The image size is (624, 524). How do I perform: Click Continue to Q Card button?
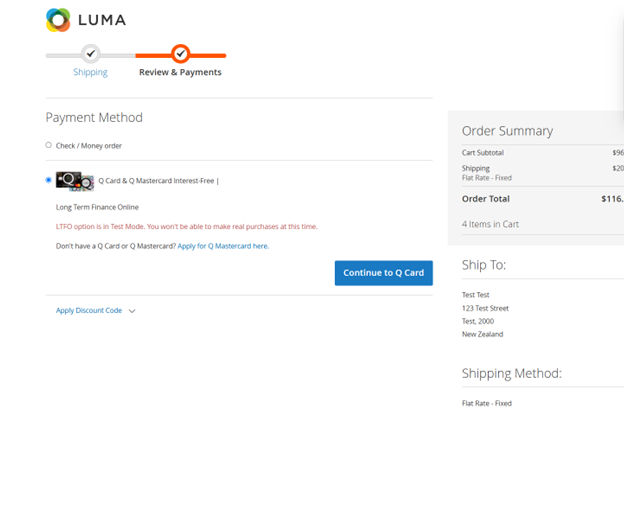384,273
